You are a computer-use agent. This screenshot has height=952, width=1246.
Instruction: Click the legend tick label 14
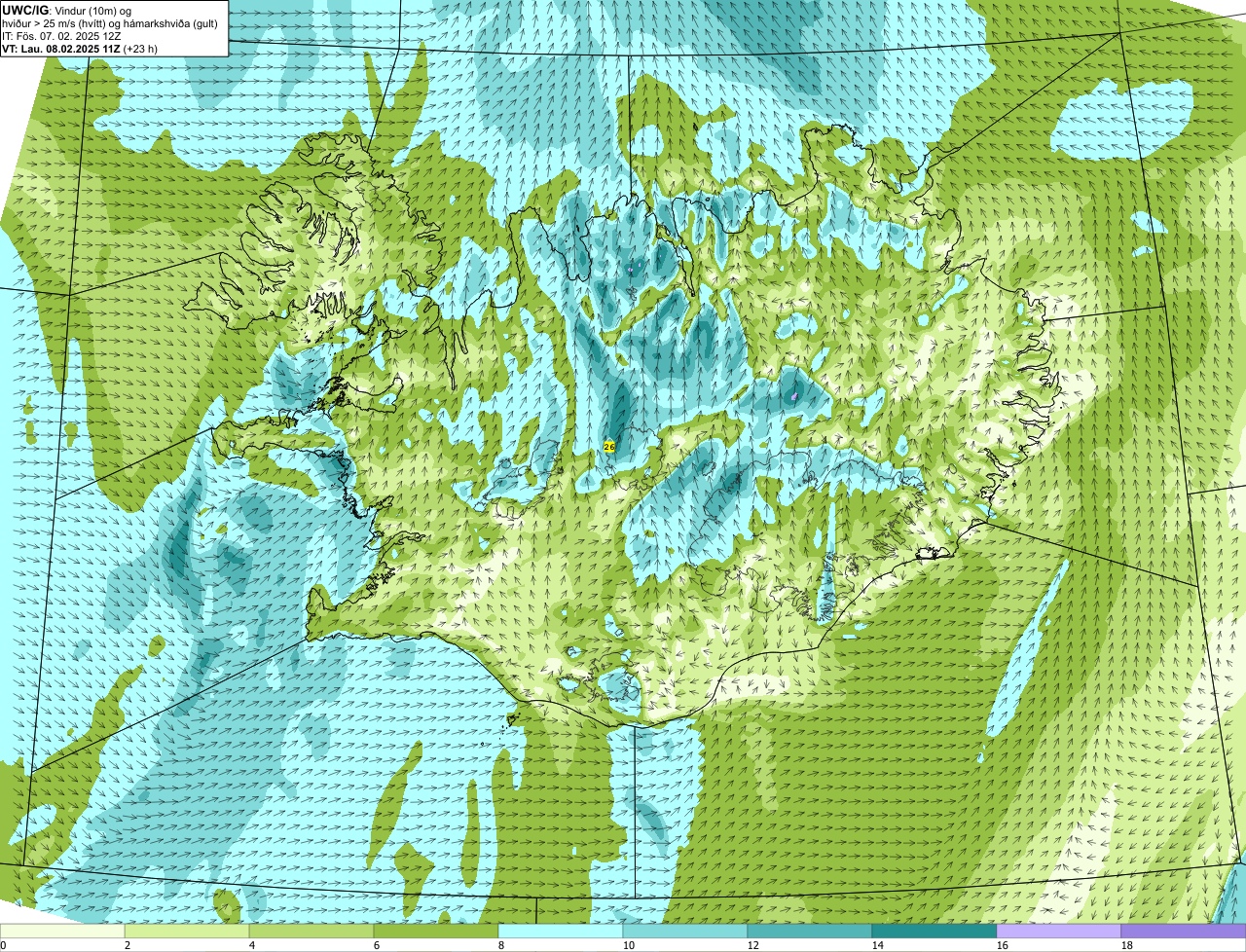pyautogui.click(x=878, y=945)
